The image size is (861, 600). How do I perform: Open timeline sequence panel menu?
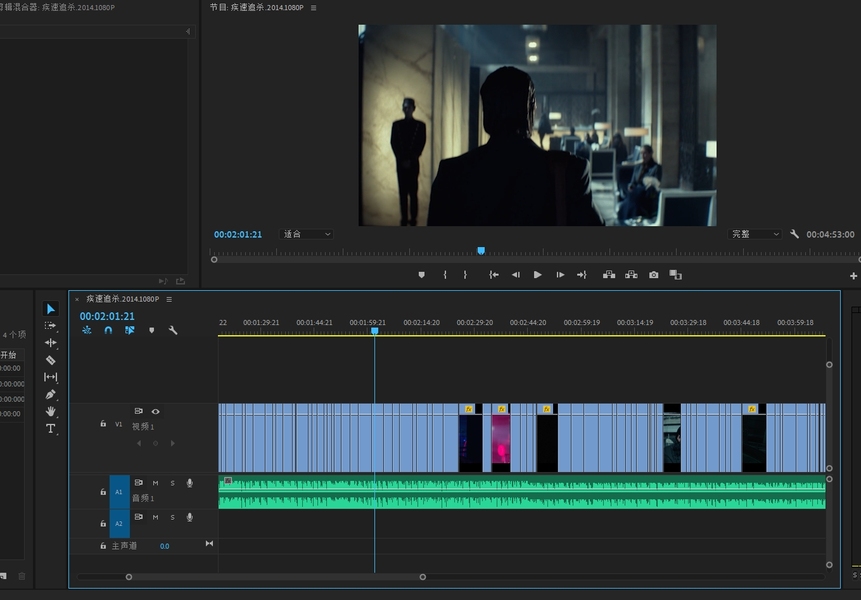coord(169,299)
